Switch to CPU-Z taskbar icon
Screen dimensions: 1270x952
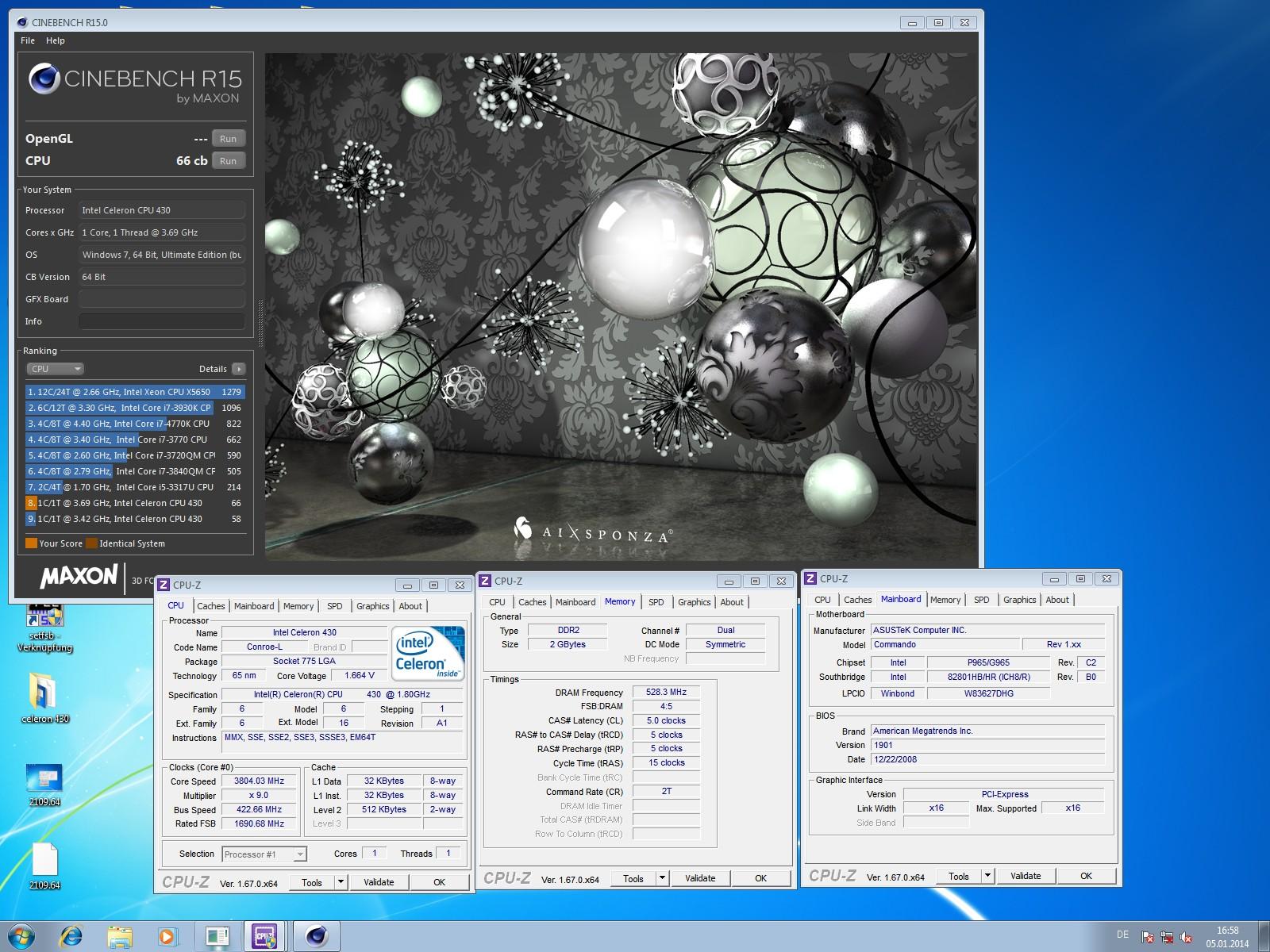(265, 936)
